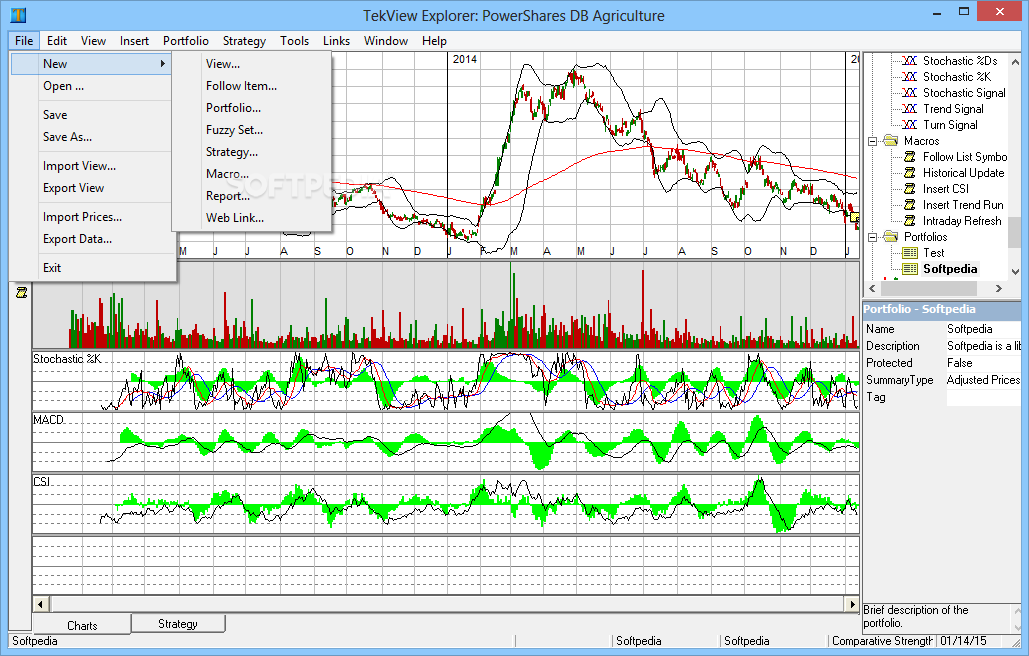Select Import View... menu entry
Screen dimensions: 1029x656
pyautogui.click(x=93, y=166)
